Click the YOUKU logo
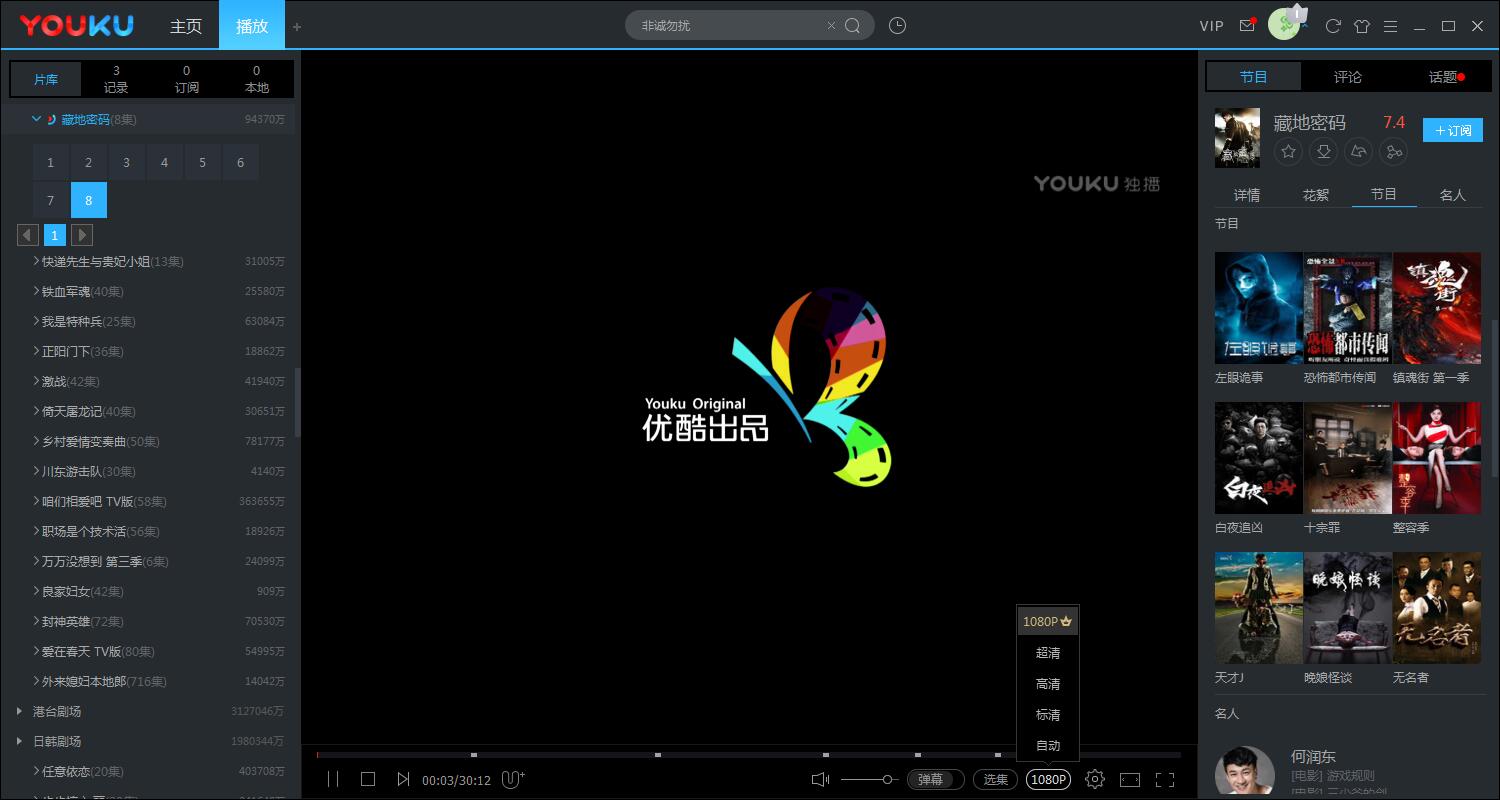The width and height of the screenshot is (1500, 800). pos(77,25)
